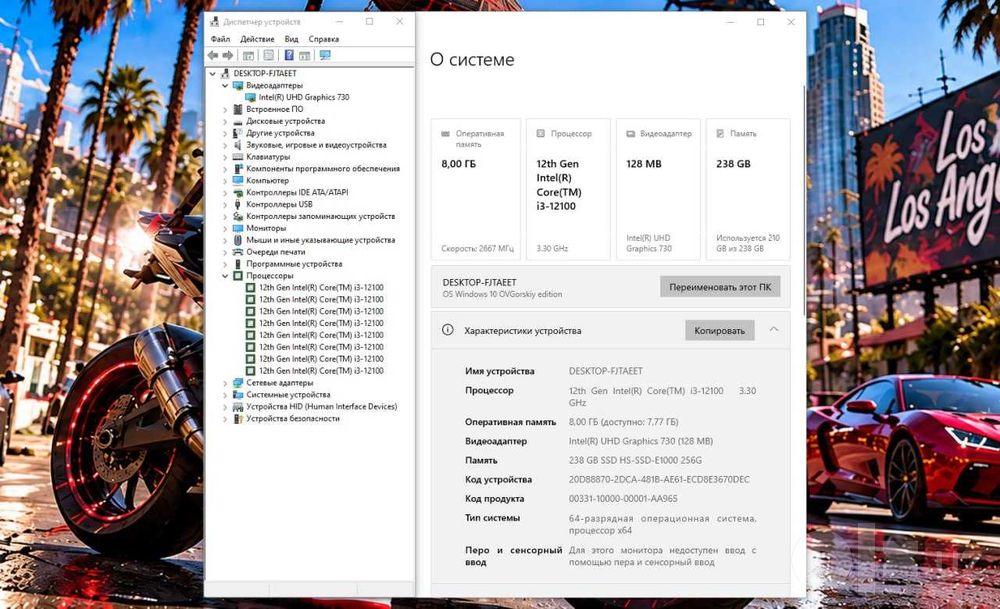The height and width of the screenshot is (609, 1000).
Task: Click the Контроллеры USB icon
Action: (x=238, y=204)
